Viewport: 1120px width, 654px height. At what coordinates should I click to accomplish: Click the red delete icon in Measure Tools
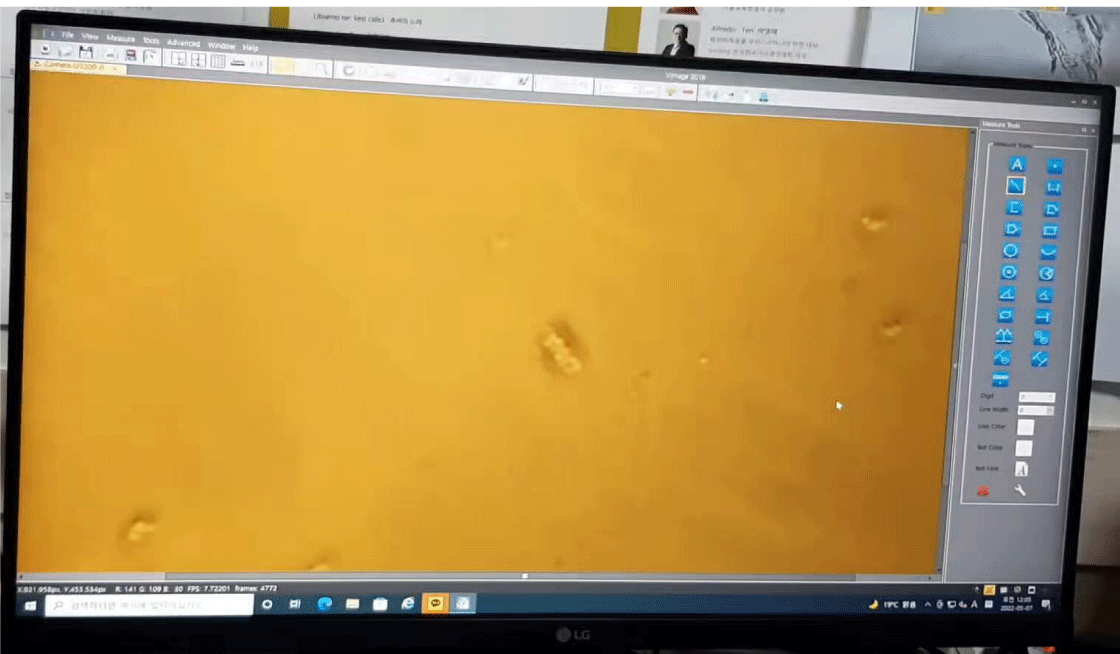tap(984, 490)
